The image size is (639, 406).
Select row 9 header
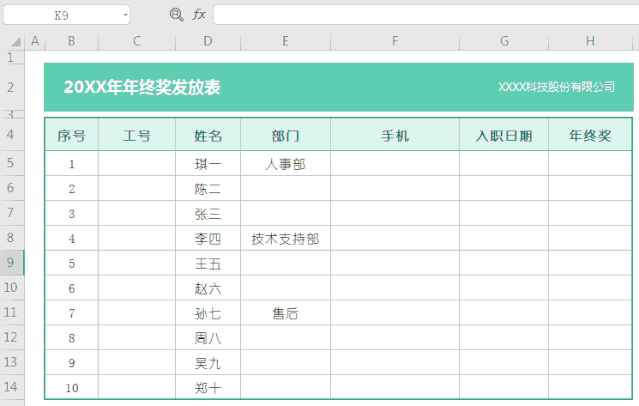point(11,263)
